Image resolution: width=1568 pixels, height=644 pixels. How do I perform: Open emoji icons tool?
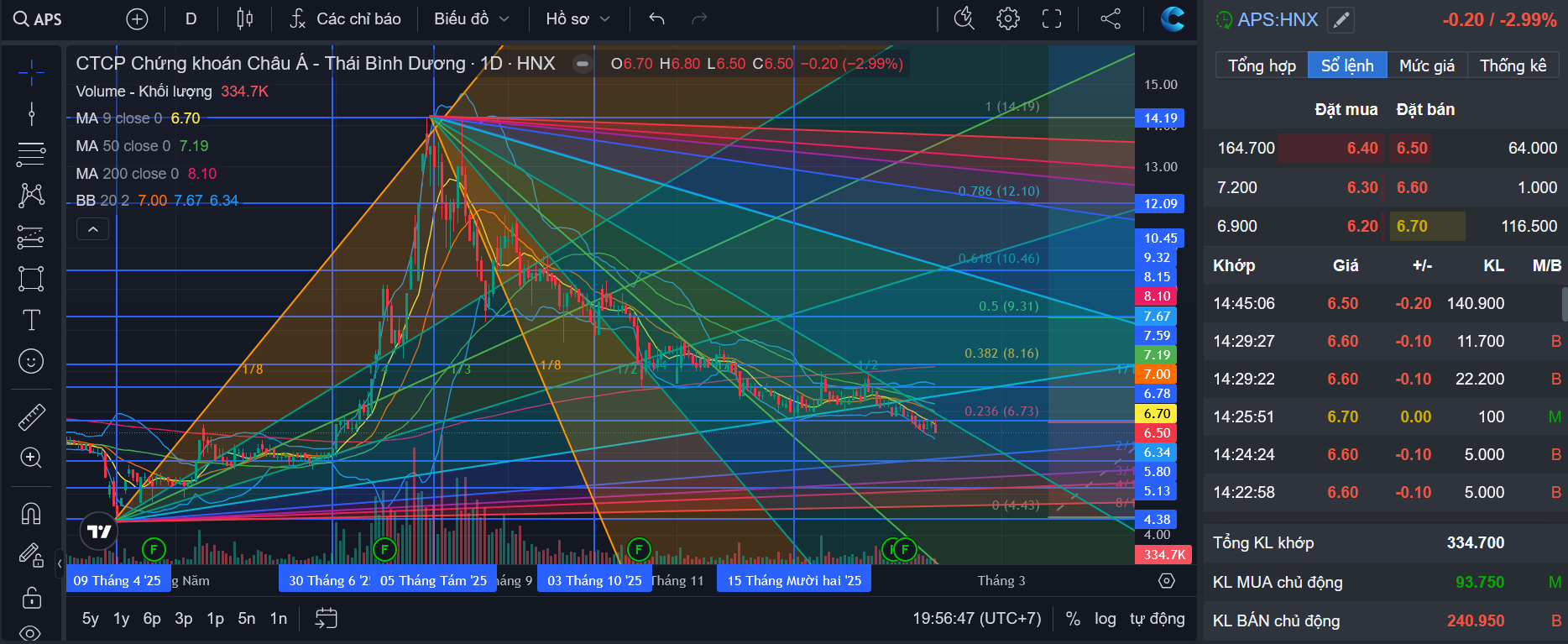31,361
